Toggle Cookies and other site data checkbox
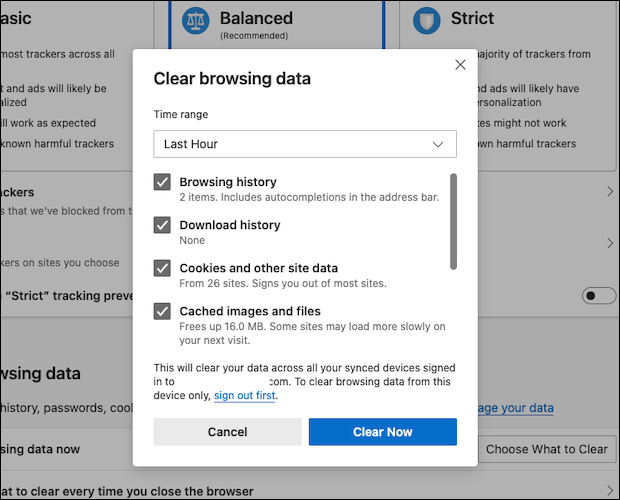Viewport: 620px width, 500px height. 162,268
